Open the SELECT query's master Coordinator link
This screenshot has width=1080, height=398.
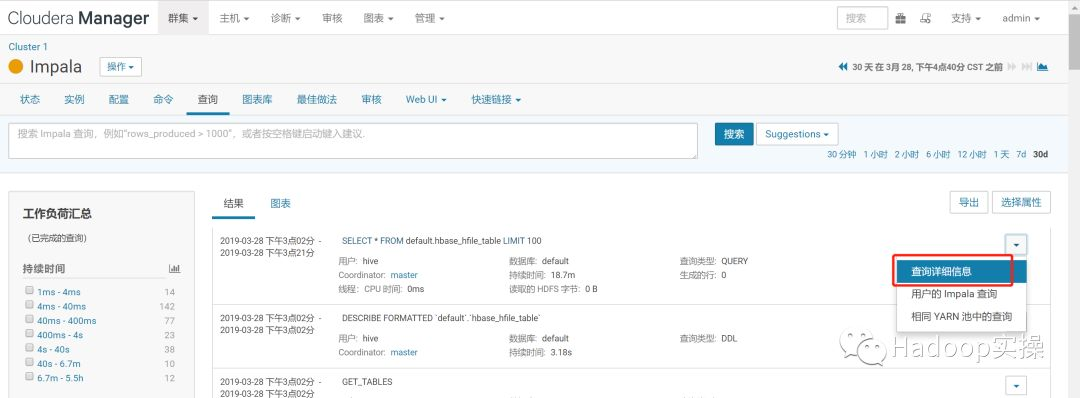coord(404,275)
